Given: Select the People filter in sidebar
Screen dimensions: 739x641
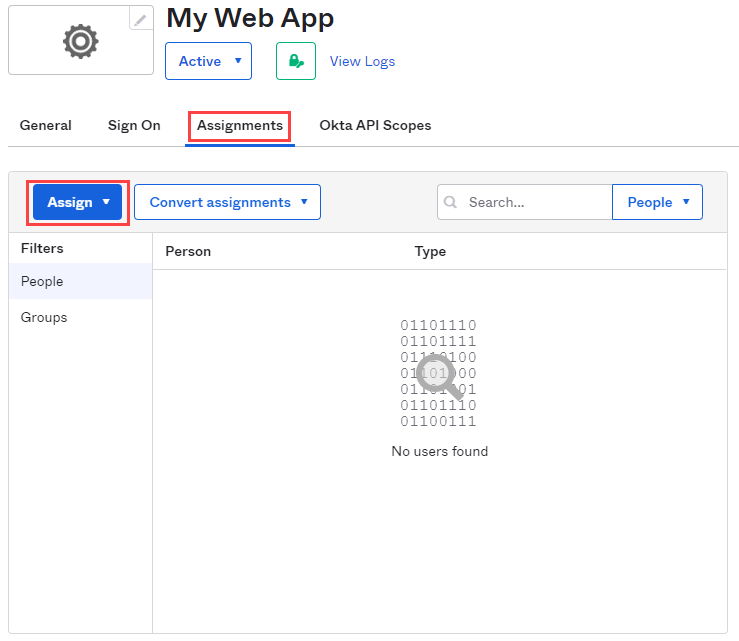Looking at the screenshot, I should pyautogui.click(x=42, y=282).
